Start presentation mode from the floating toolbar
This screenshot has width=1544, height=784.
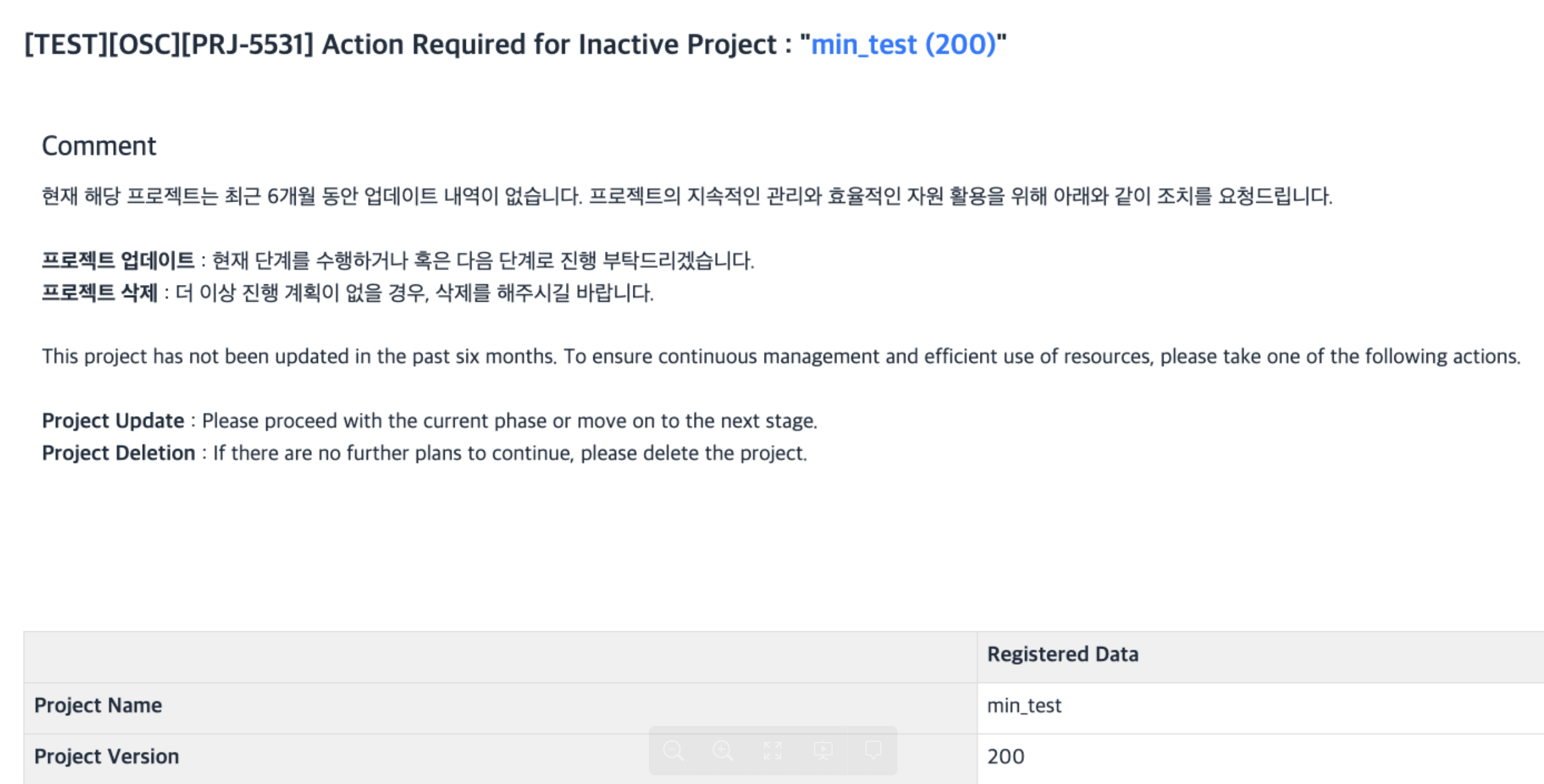coord(823,751)
